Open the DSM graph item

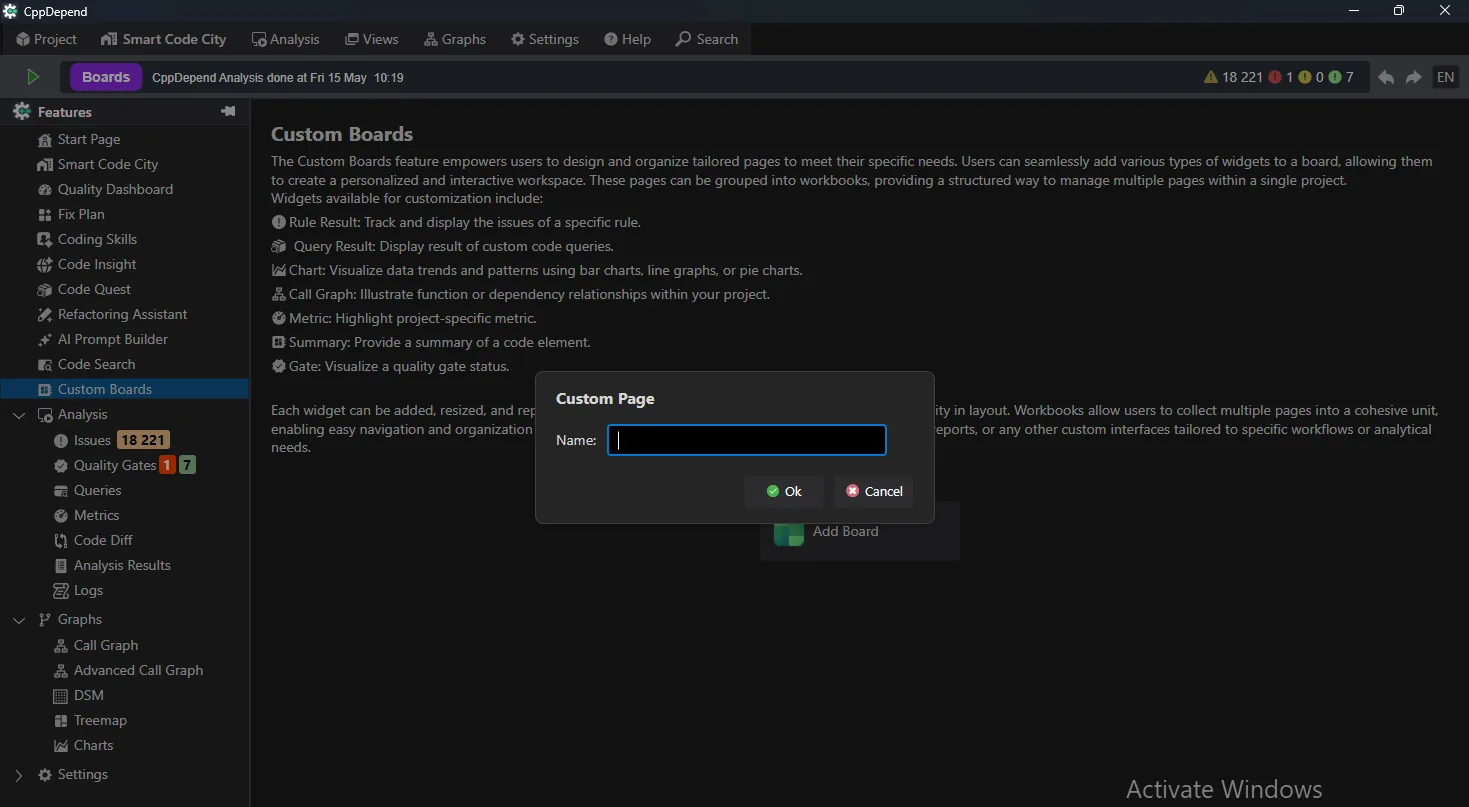(78, 695)
